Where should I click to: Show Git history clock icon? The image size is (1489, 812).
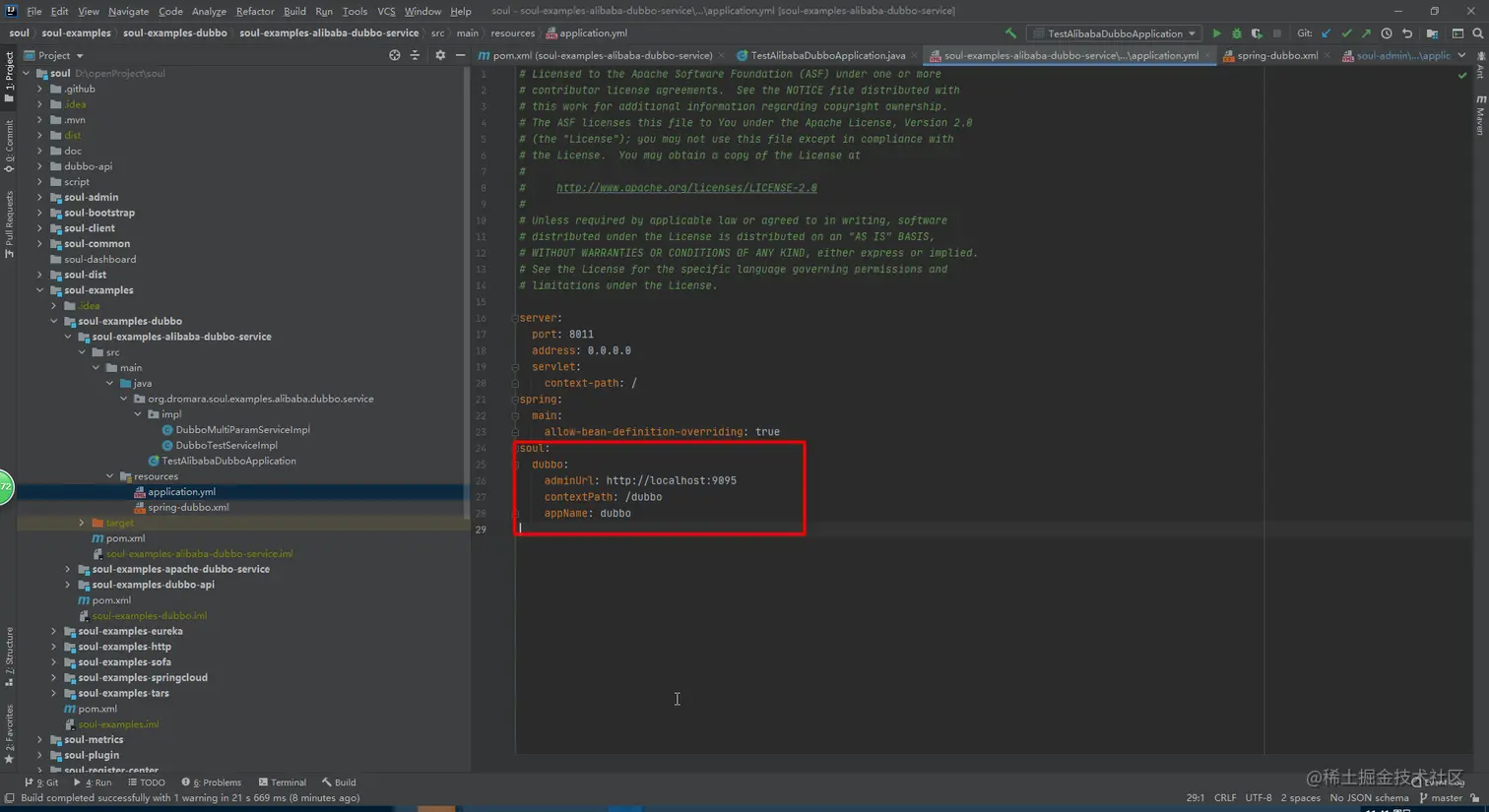point(1387,33)
